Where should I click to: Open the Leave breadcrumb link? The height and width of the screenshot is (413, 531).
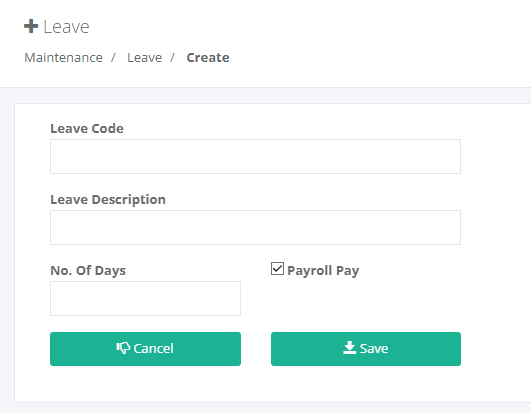[145, 58]
